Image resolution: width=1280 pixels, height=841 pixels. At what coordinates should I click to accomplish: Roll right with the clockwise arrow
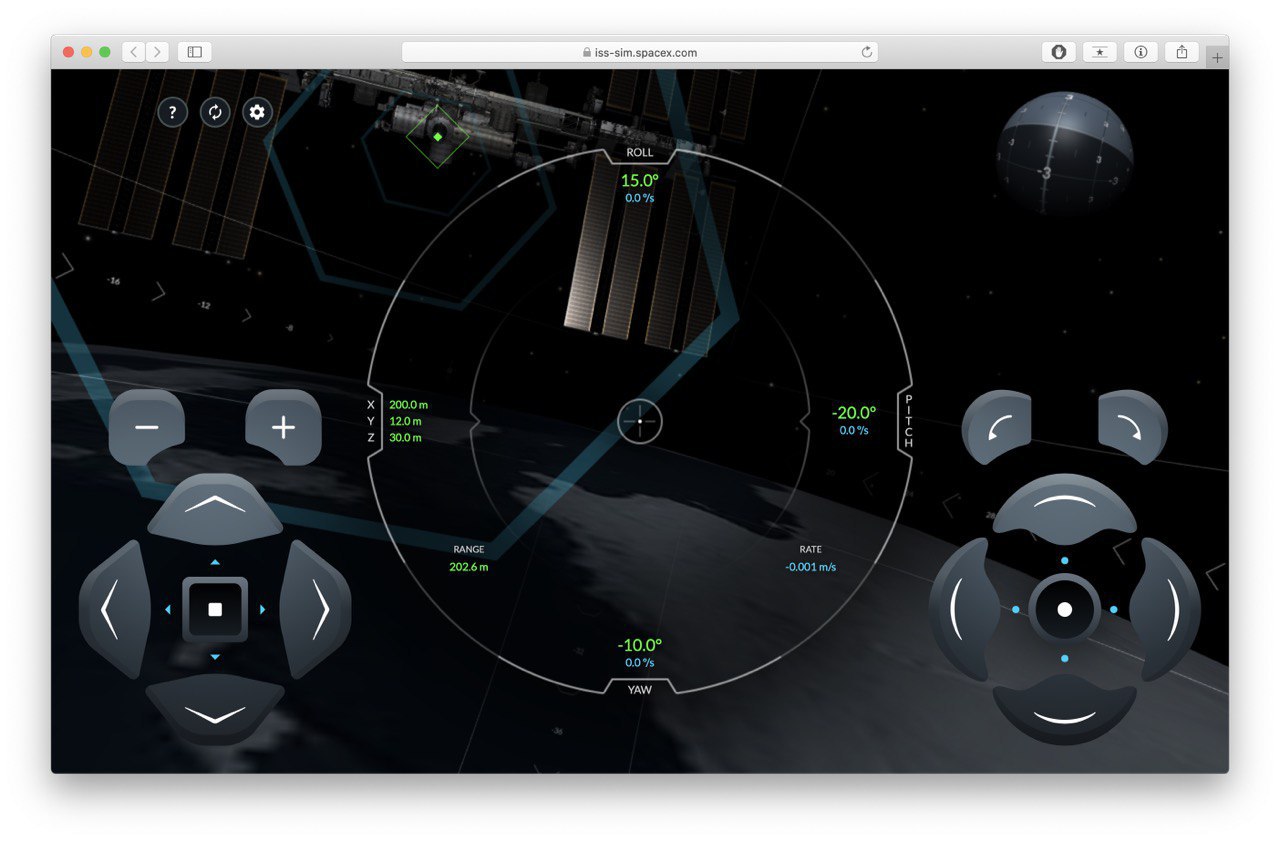pyautogui.click(x=1132, y=427)
